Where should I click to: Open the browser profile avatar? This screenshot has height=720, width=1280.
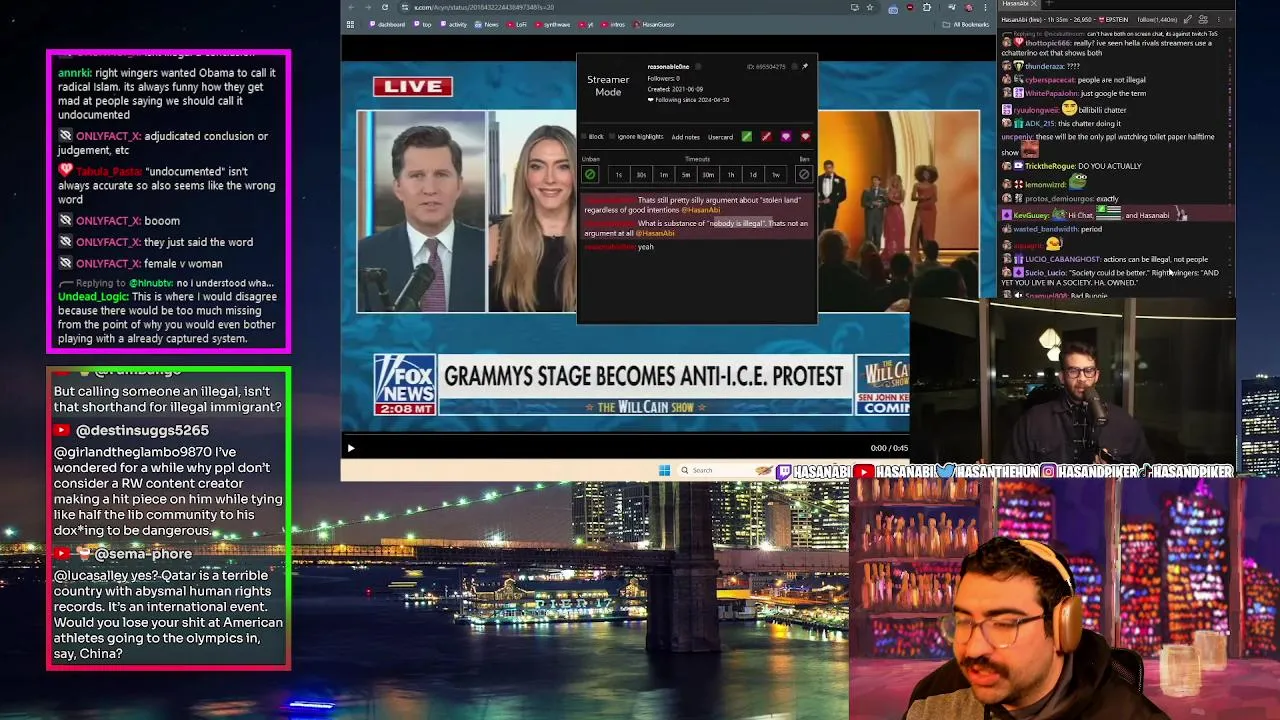pyautogui.click(x=968, y=7)
